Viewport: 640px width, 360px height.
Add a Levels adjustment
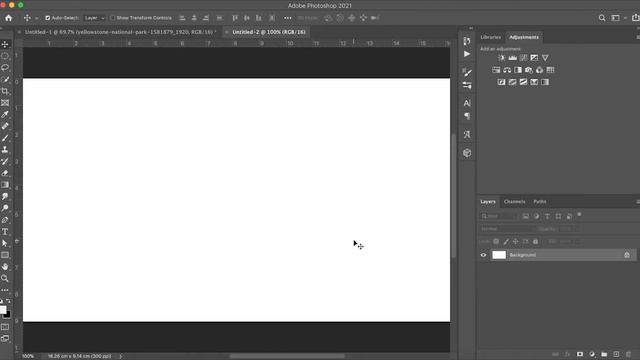513,58
